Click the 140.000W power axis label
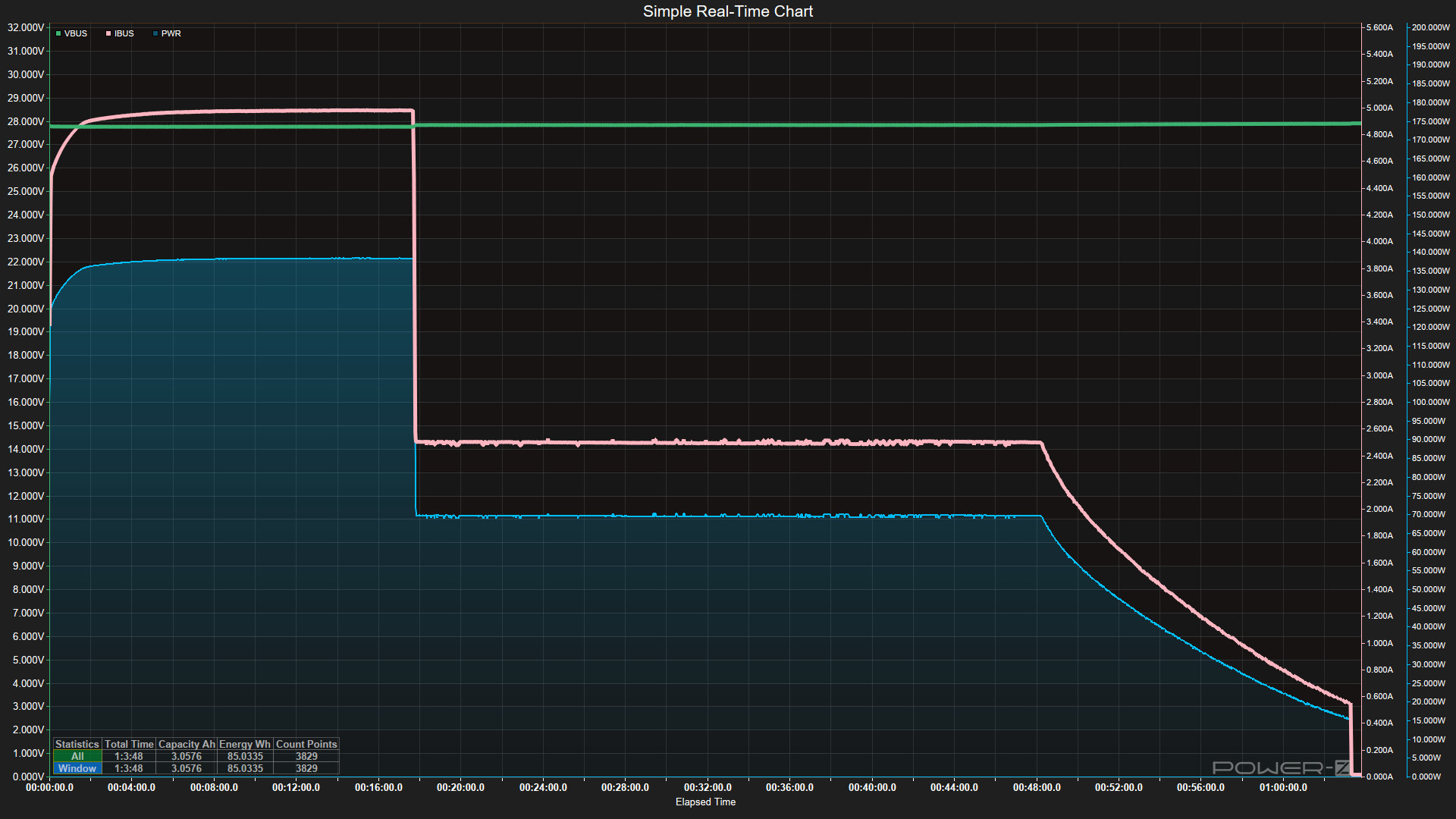 1431,252
